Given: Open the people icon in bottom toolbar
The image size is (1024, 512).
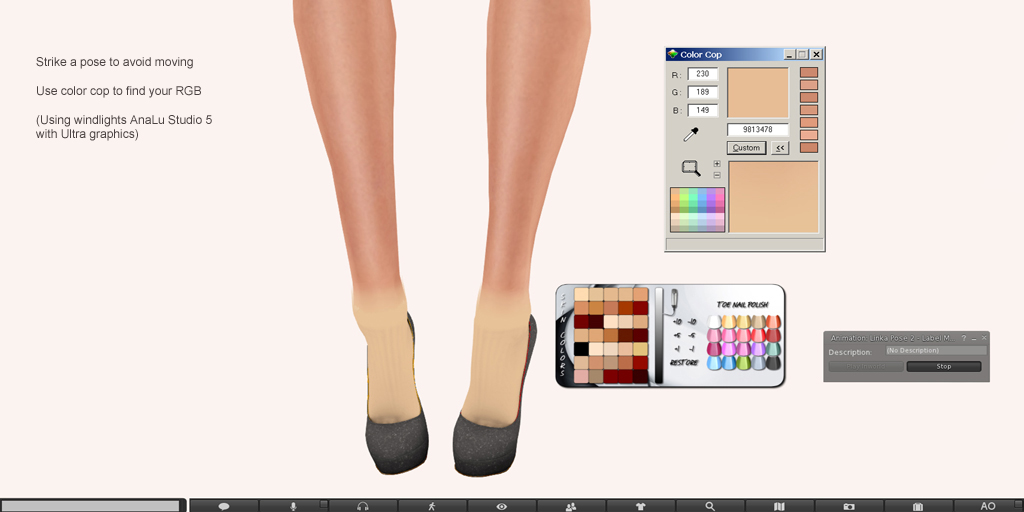Looking at the screenshot, I should click(x=571, y=506).
